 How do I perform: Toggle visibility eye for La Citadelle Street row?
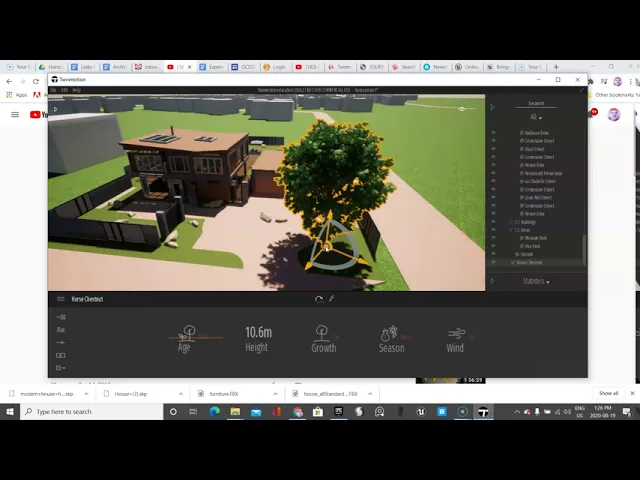pyautogui.click(x=493, y=181)
